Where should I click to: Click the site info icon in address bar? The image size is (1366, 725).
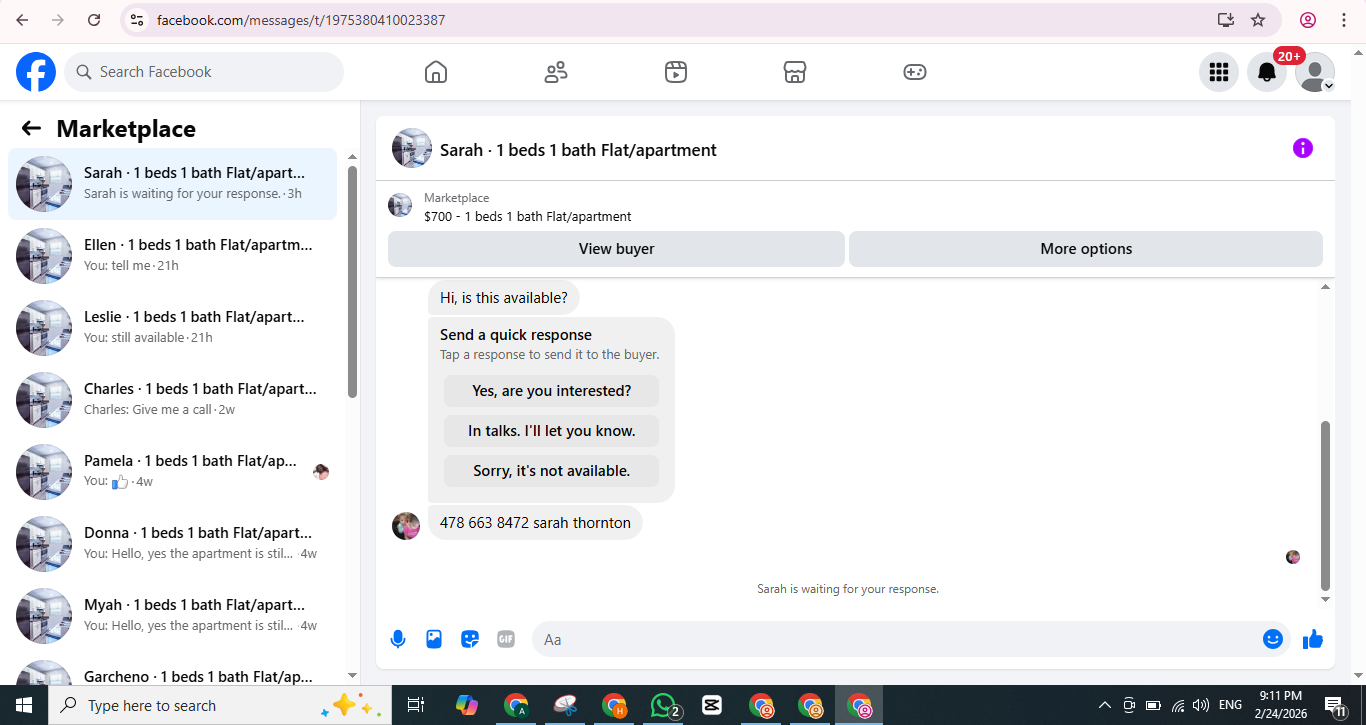[x=138, y=20]
